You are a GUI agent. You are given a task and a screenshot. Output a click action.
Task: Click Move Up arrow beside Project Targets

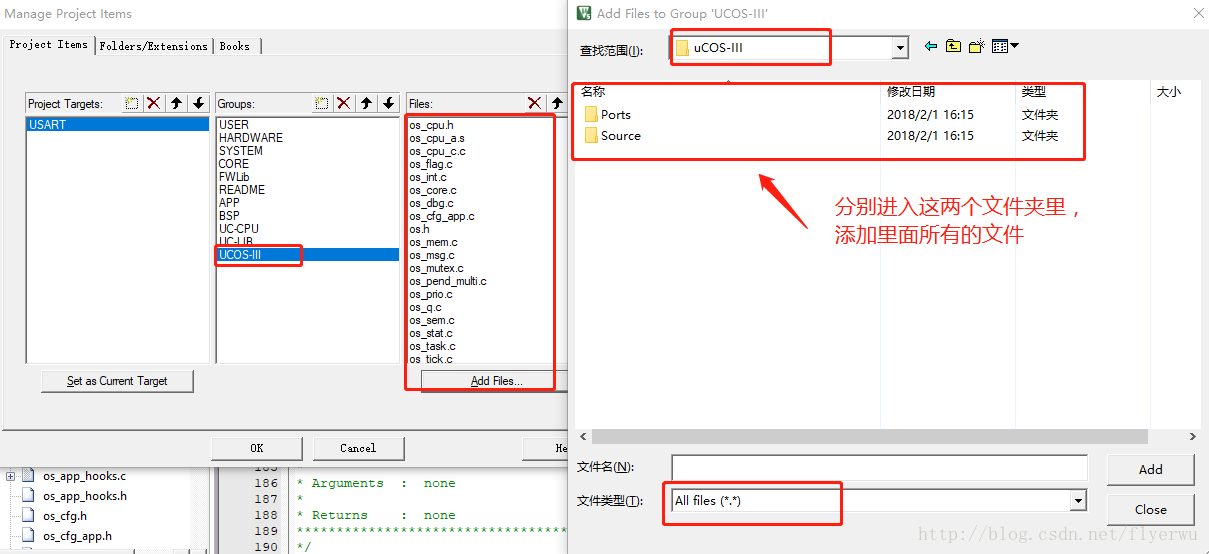tap(176, 103)
